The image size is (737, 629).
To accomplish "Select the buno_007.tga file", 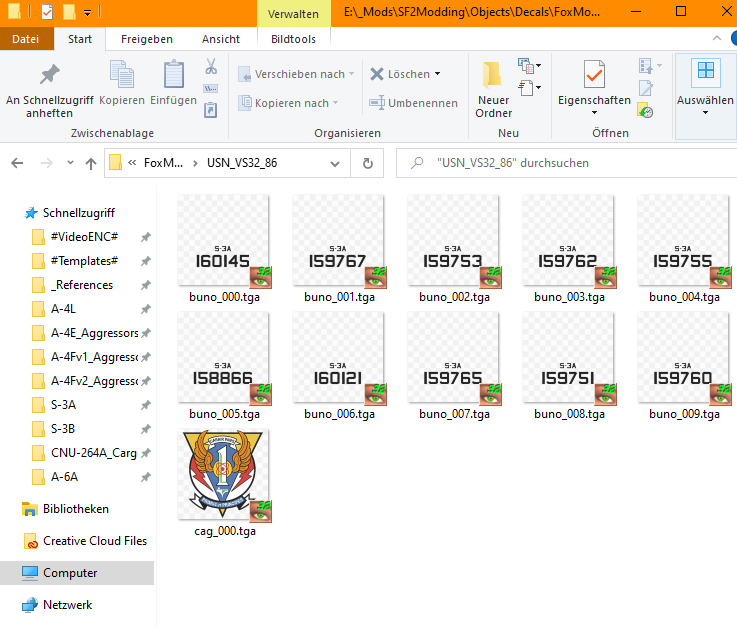I will tap(454, 367).
